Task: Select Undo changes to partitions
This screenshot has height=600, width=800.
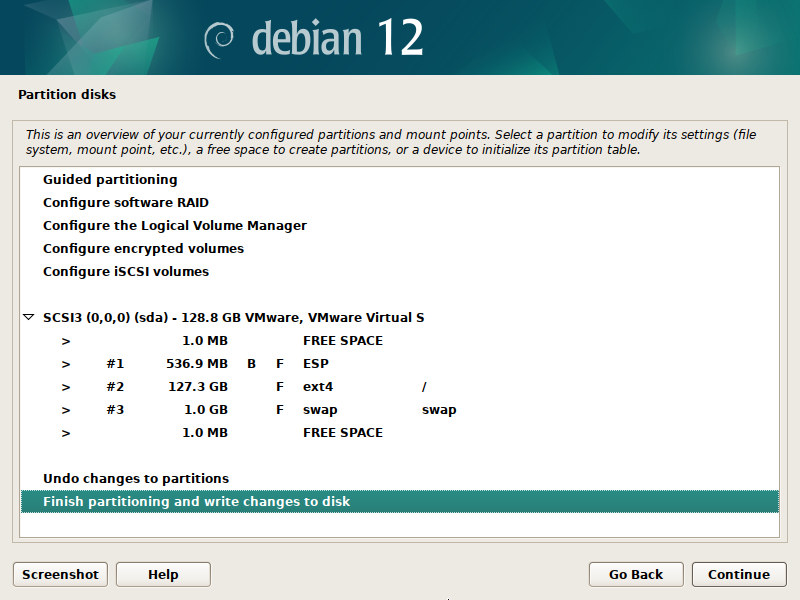Action: 136,479
